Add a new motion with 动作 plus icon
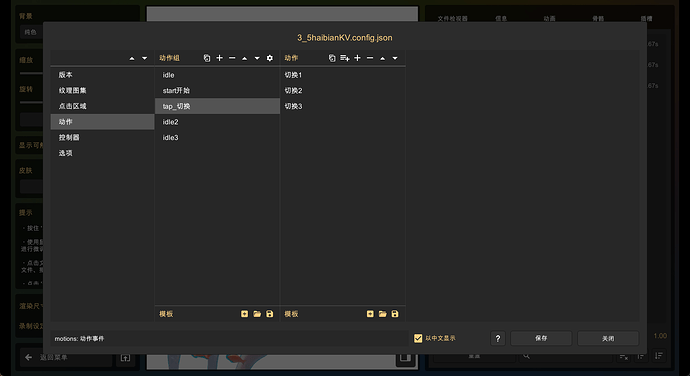690x376 pixels. tap(357, 58)
